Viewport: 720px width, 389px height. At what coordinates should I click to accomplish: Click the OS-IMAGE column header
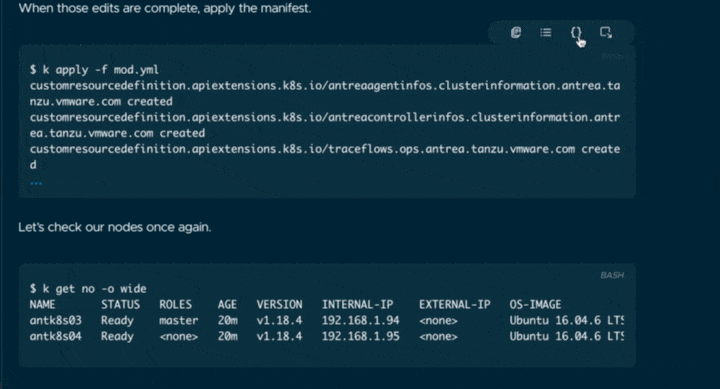coord(535,305)
